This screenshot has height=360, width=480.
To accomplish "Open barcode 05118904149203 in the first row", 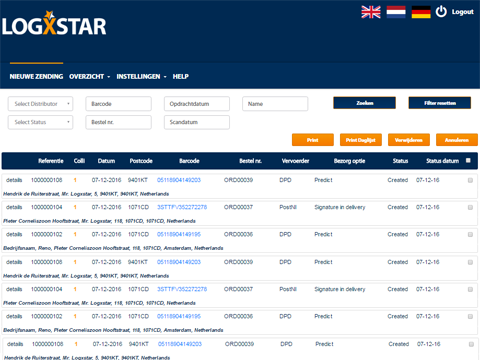I will click(x=179, y=180).
